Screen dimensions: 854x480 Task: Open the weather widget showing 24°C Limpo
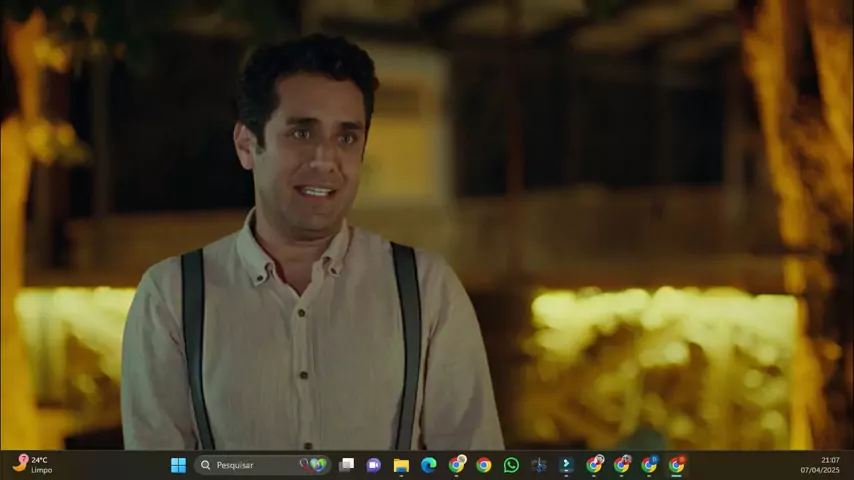click(33, 465)
